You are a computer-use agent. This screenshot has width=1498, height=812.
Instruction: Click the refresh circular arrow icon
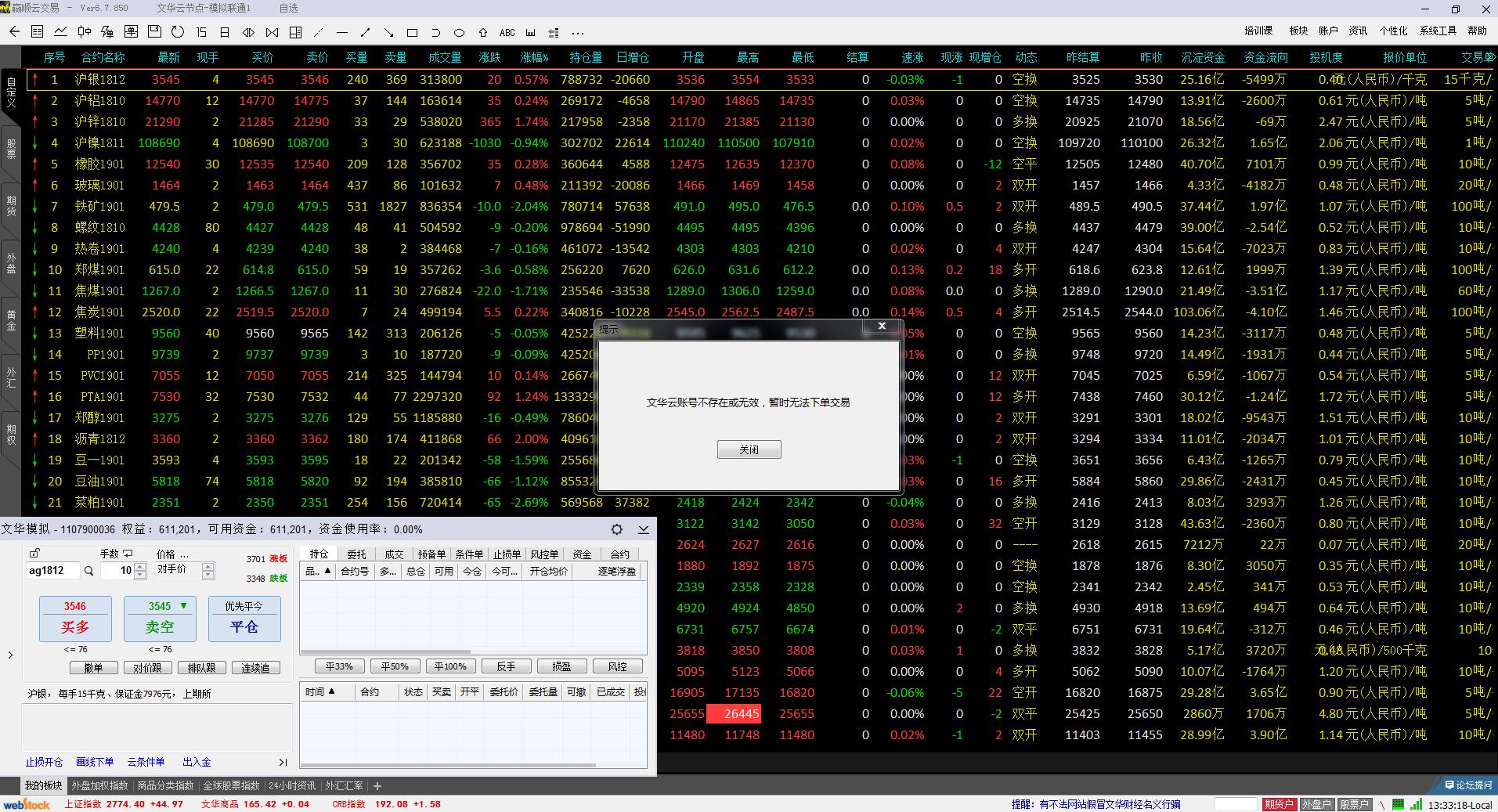point(178,32)
